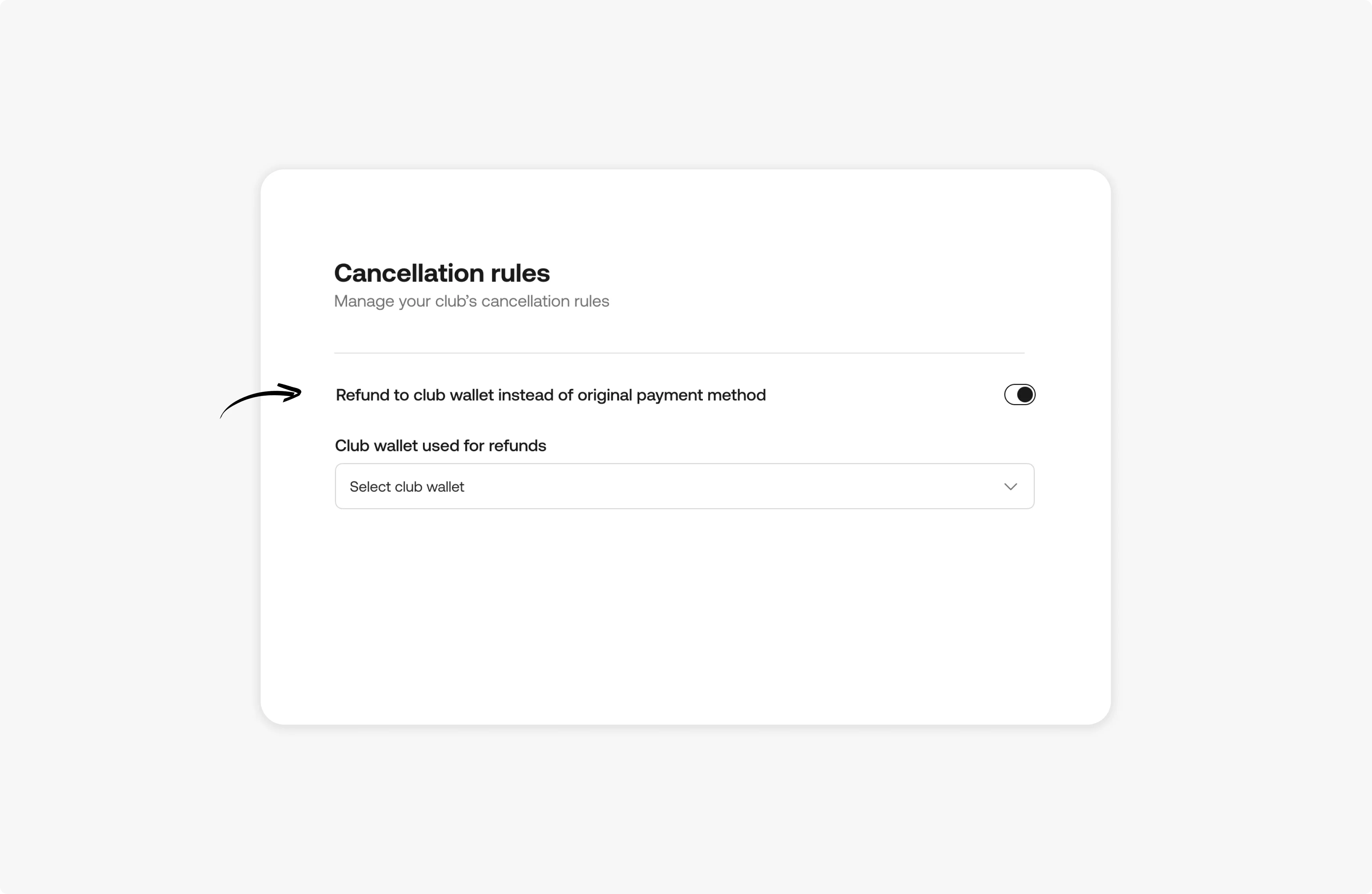Screen dimensions: 1372x894
Task: Click the refund to club wallet label text
Action: pos(550,394)
